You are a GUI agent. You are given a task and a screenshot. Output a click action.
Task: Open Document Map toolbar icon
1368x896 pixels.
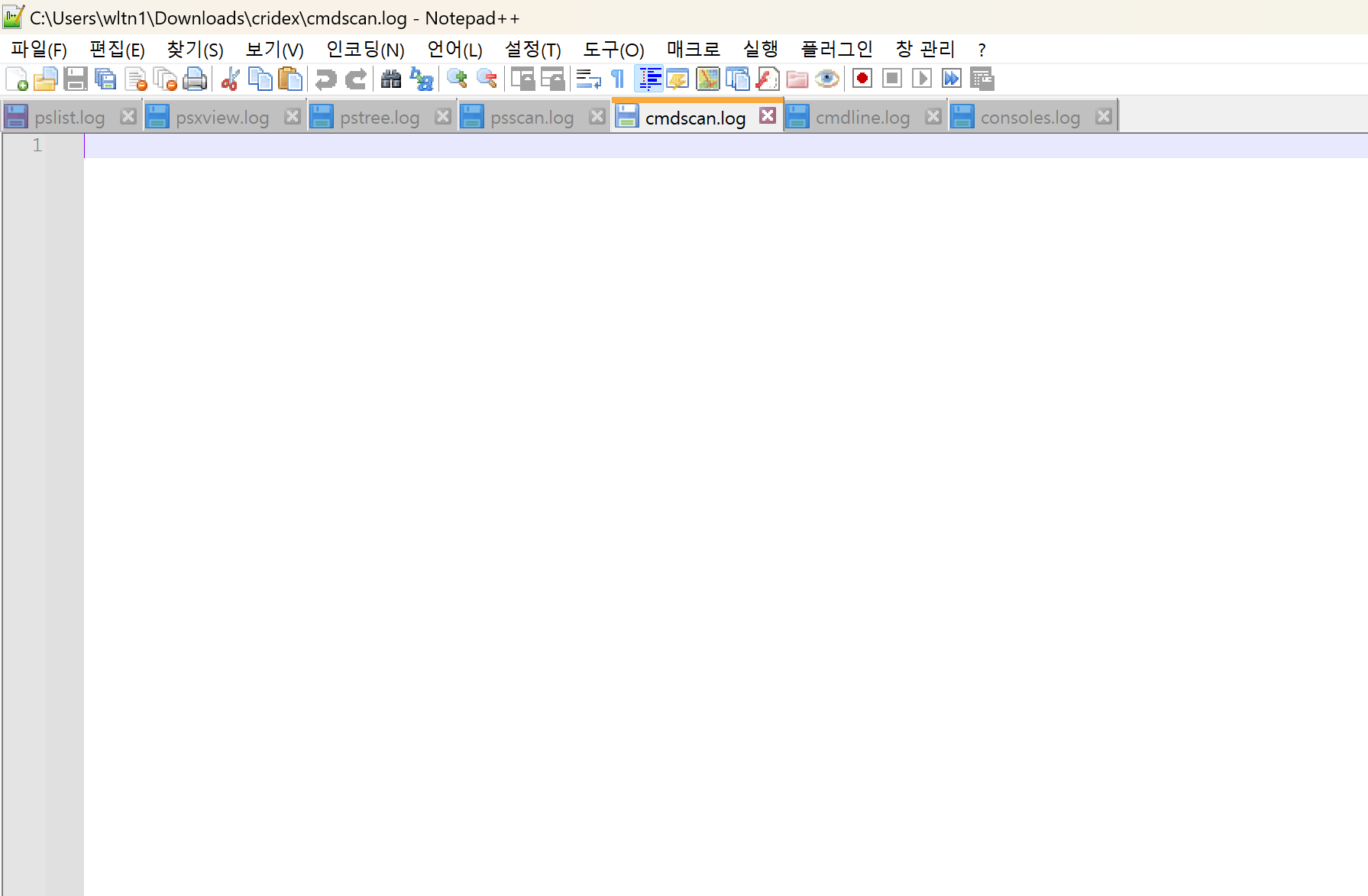[708, 79]
